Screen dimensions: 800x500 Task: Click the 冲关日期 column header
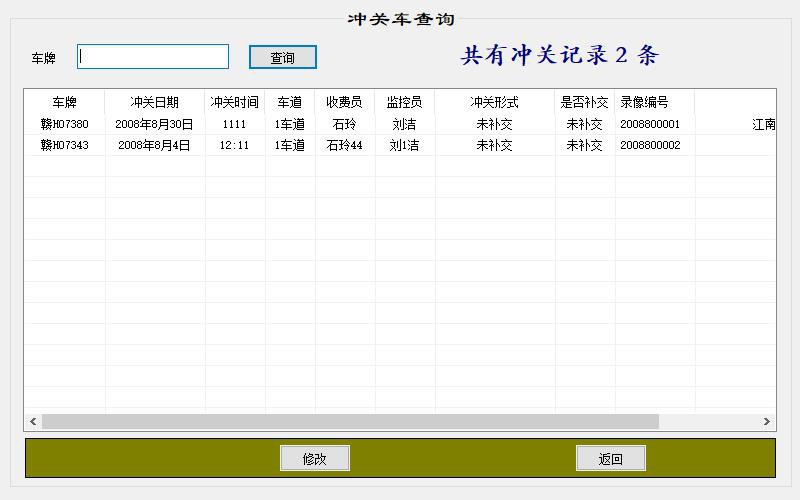pos(155,102)
